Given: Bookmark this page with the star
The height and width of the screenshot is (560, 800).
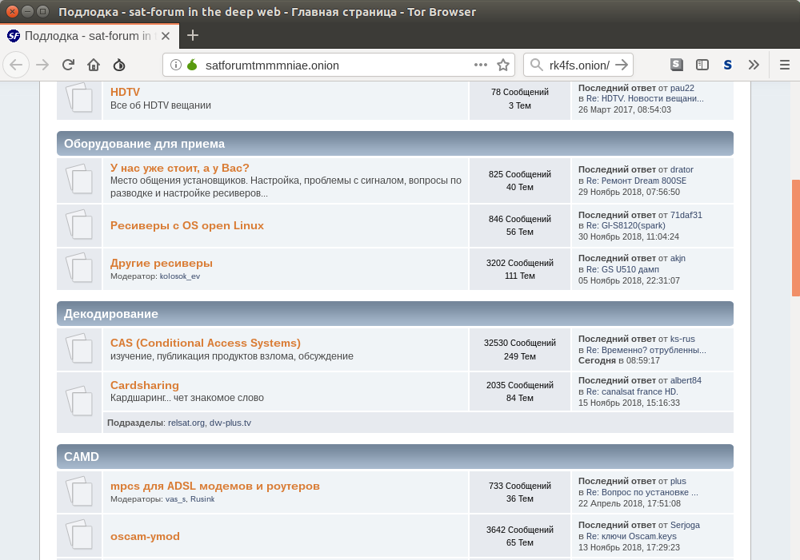Looking at the screenshot, I should coord(503,65).
